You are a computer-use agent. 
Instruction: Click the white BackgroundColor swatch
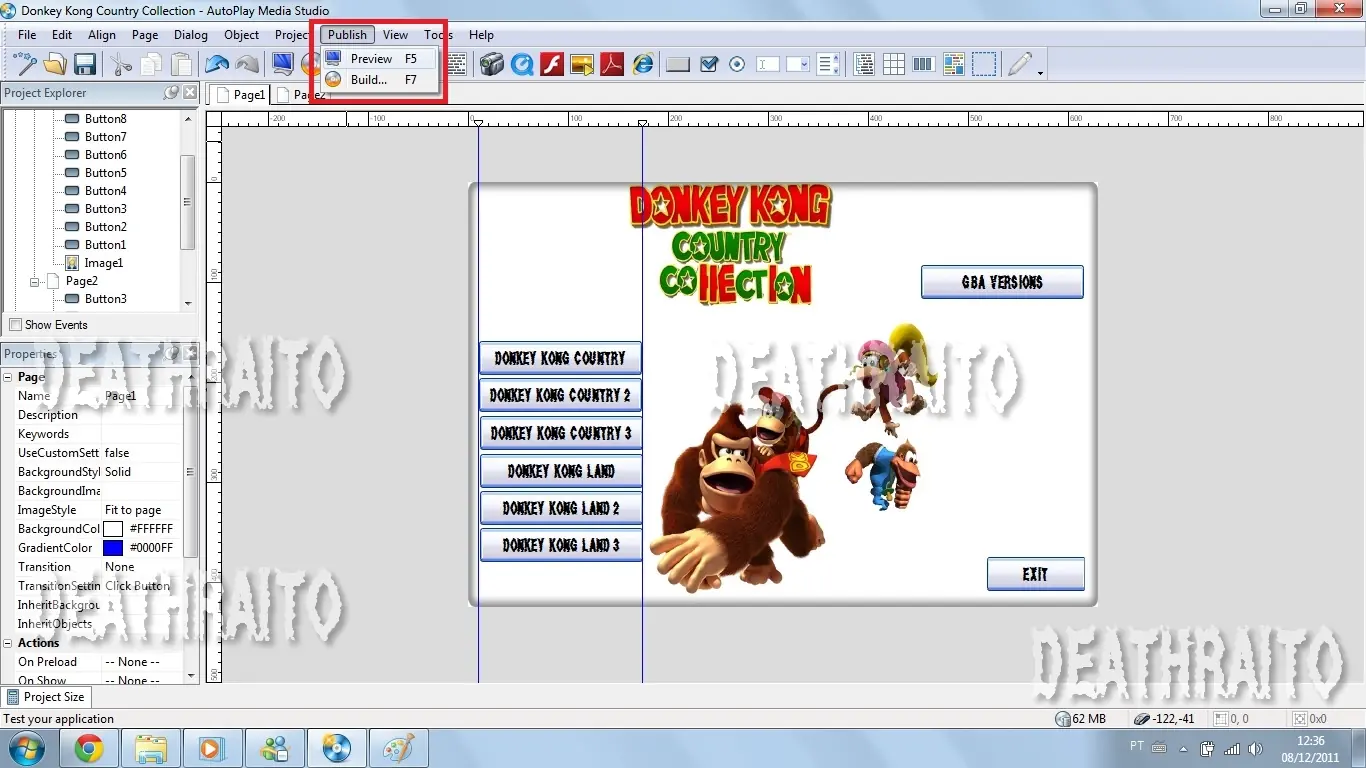[x=113, y=529]
